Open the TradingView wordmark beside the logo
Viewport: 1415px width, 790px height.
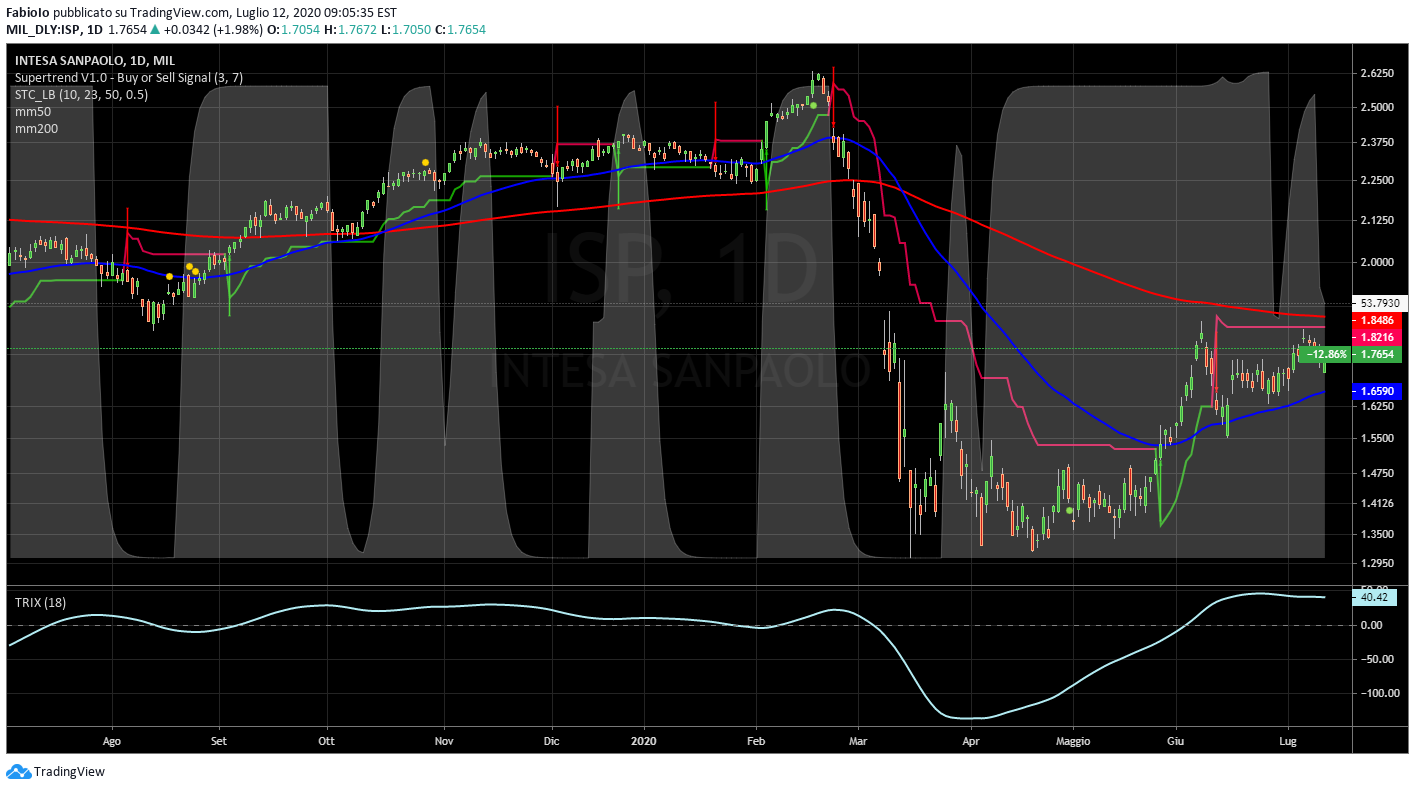click(69, 772)
